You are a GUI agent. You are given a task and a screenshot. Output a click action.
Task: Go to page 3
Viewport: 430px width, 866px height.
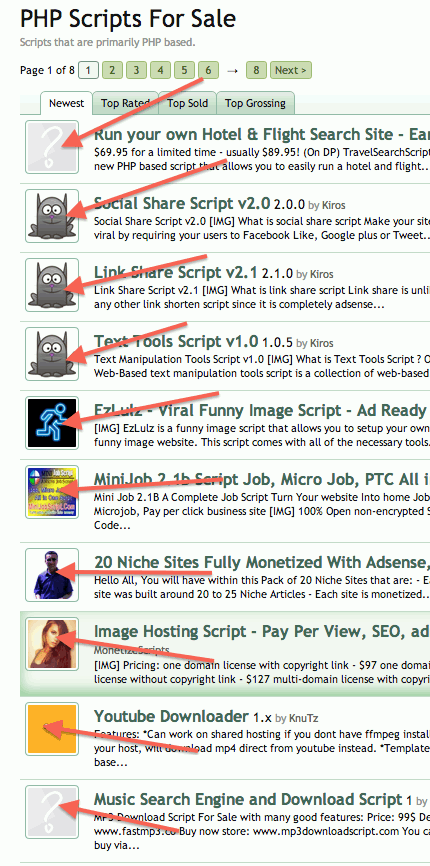click(136, 70)
